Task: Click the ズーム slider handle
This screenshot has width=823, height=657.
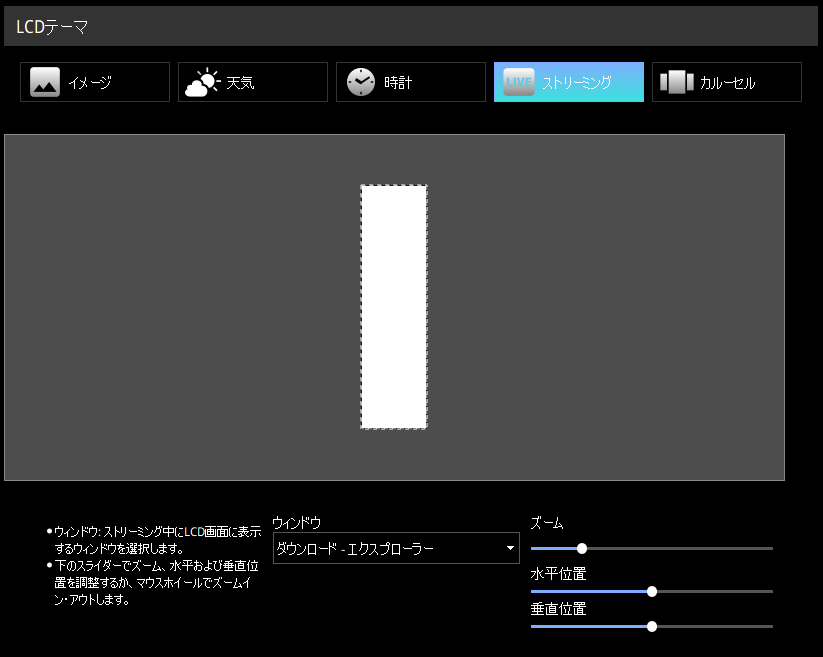Action: pos(582,548)
